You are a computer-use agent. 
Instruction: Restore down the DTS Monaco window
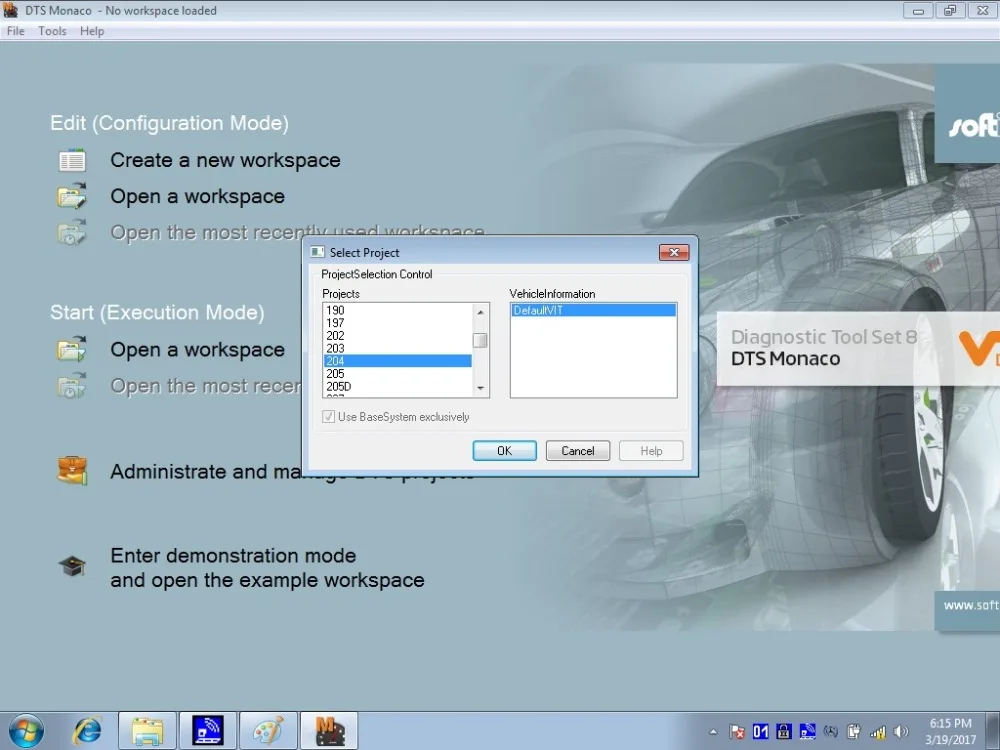click(950, 11)
